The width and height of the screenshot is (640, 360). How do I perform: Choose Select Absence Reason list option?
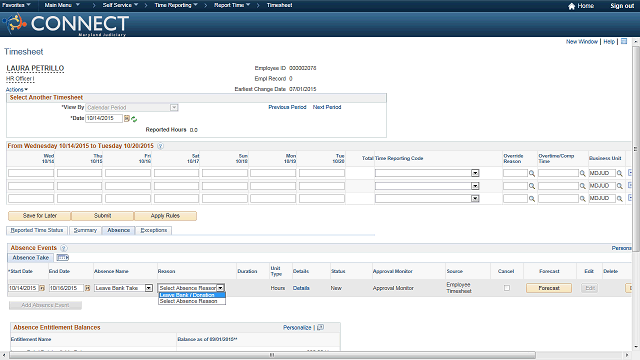[x=192, y=301]
